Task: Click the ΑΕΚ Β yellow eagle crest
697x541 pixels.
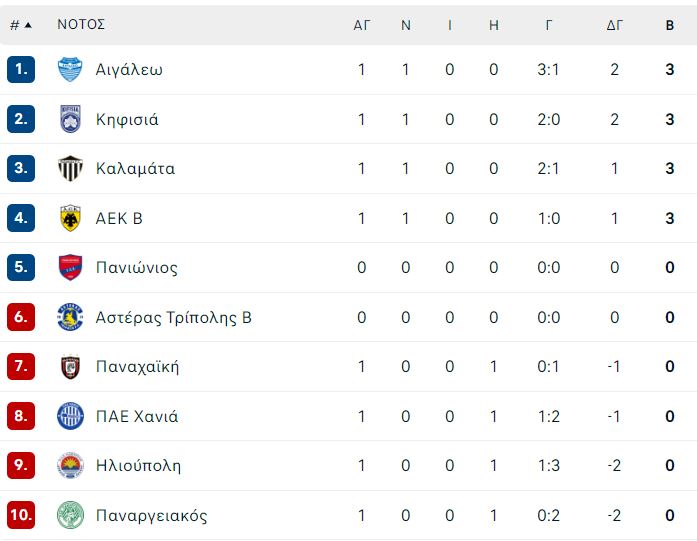Action: tap(70, 218)
